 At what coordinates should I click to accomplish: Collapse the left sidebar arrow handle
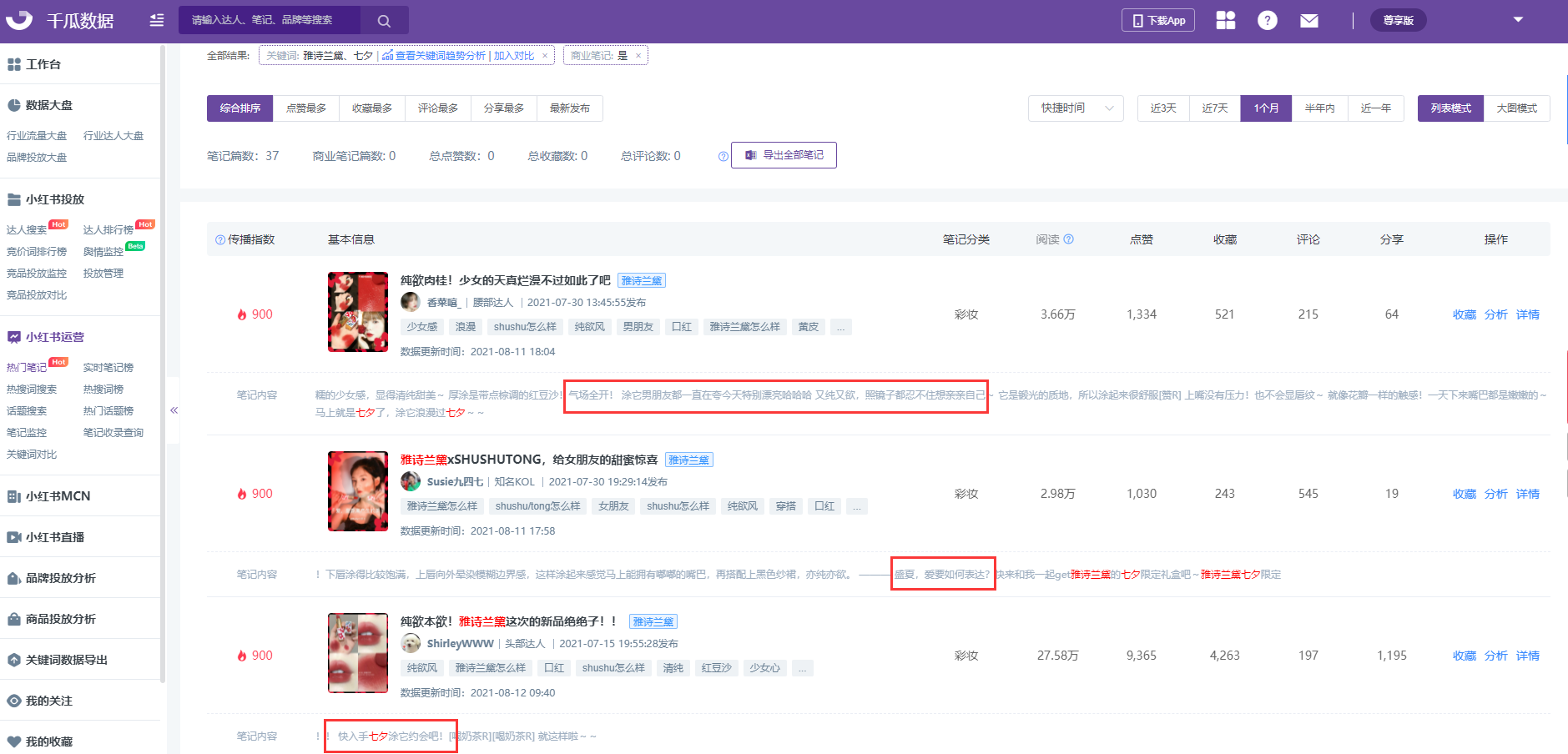click(x=174, y=410)
